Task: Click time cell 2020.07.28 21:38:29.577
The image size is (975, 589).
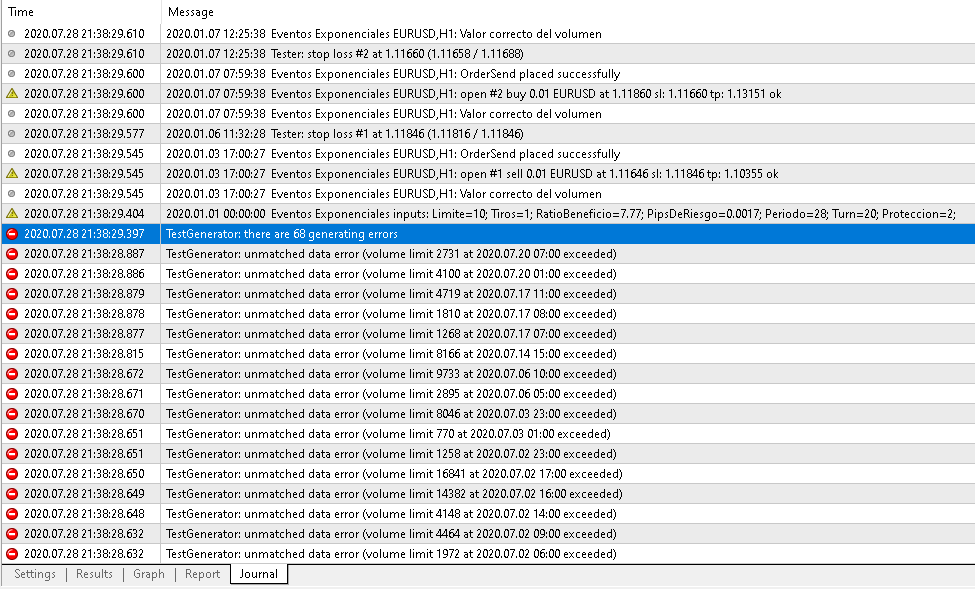Action: [84, 134]
